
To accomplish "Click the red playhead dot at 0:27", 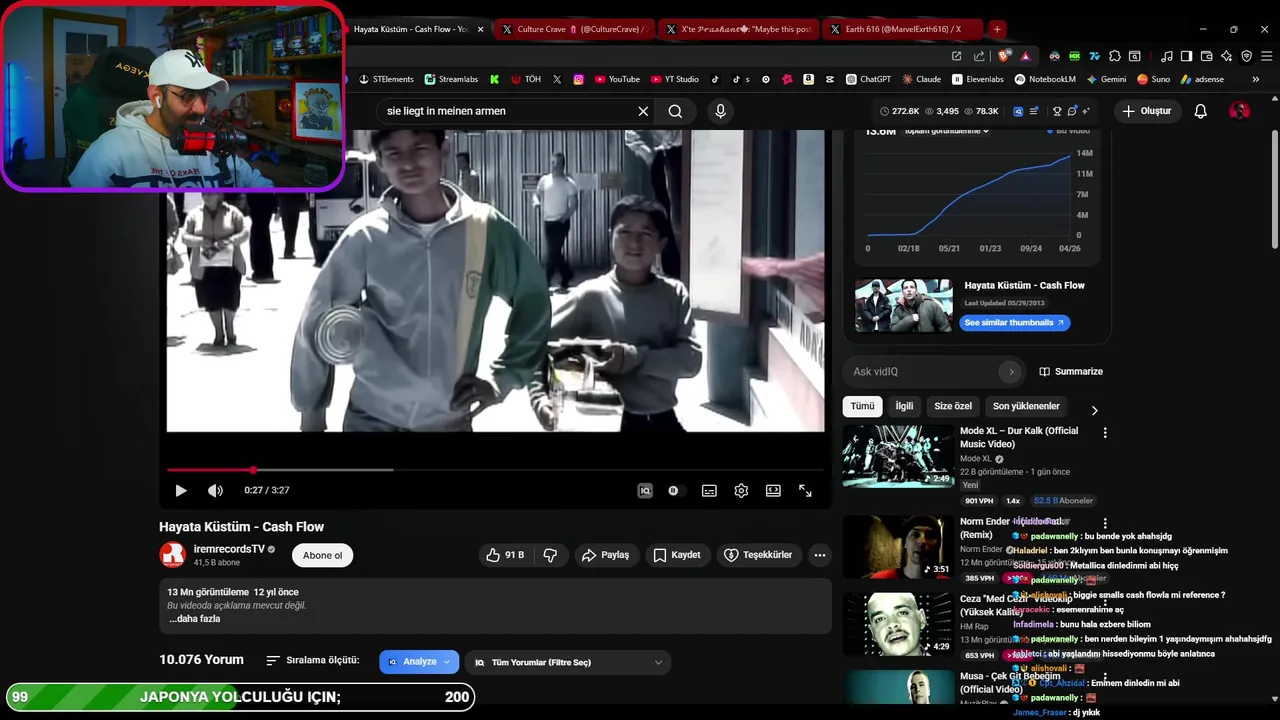I will click(x=253, y=469).
